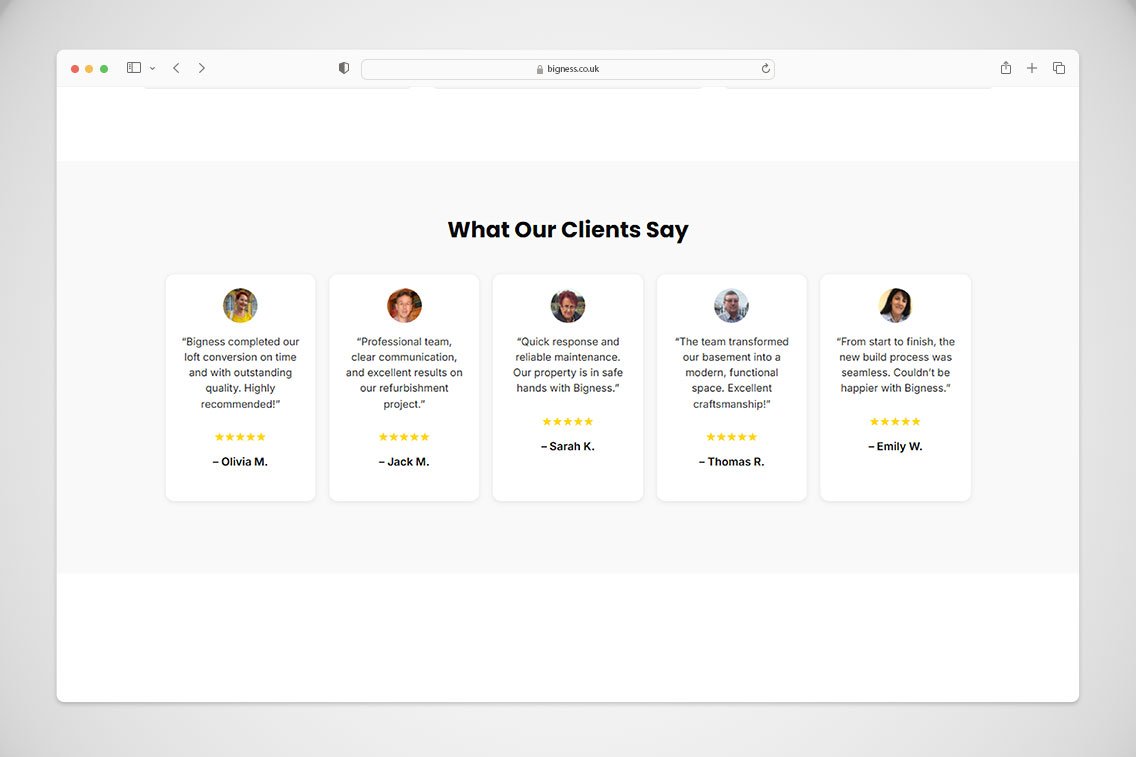
Task: Go forward using the forward arrow
Action: coord(201,68)
